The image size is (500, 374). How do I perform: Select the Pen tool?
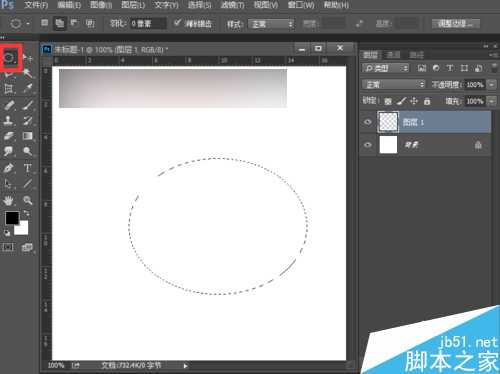click(x=9, y=168)
